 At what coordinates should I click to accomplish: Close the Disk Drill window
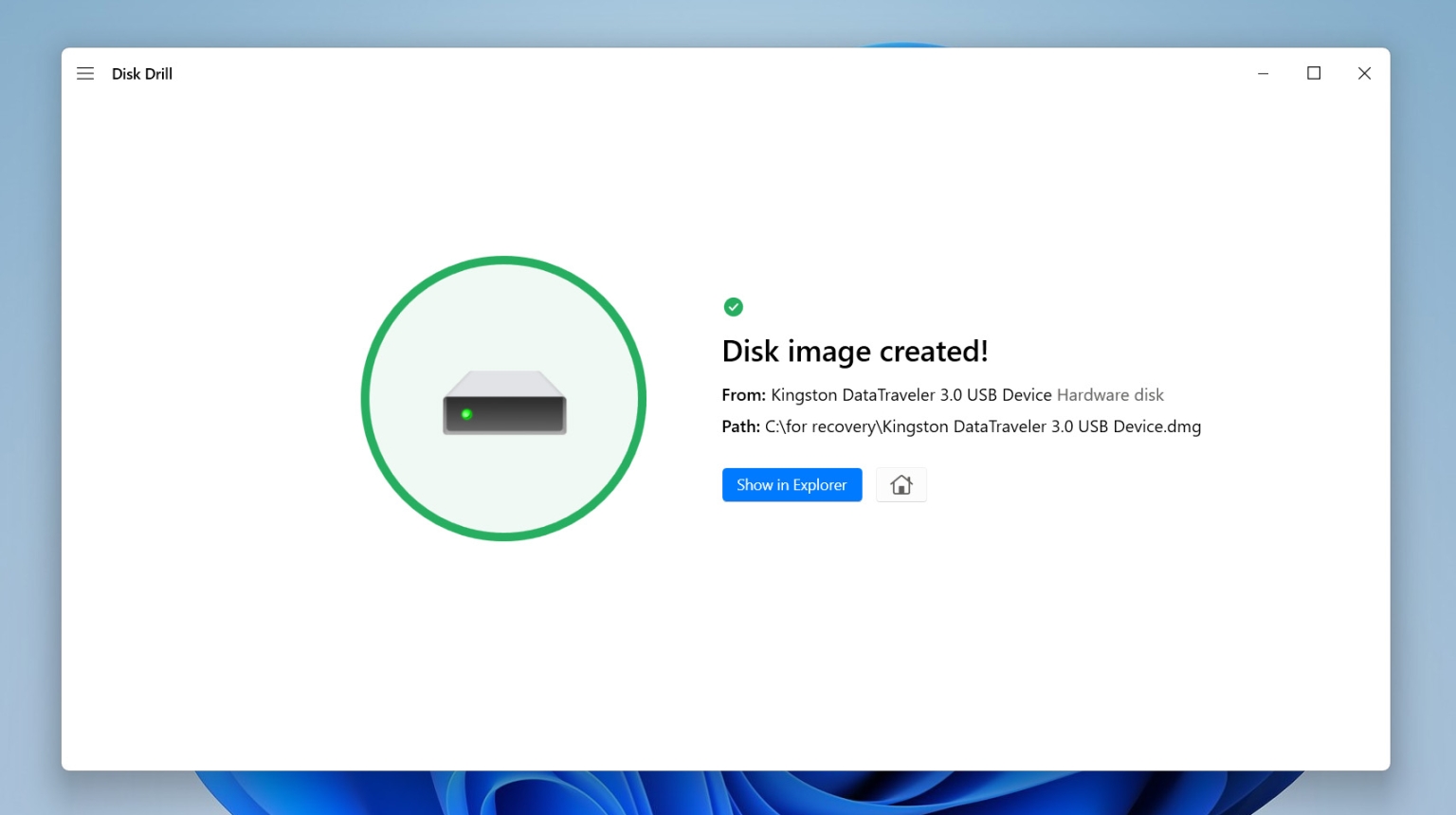[1364, 73]
